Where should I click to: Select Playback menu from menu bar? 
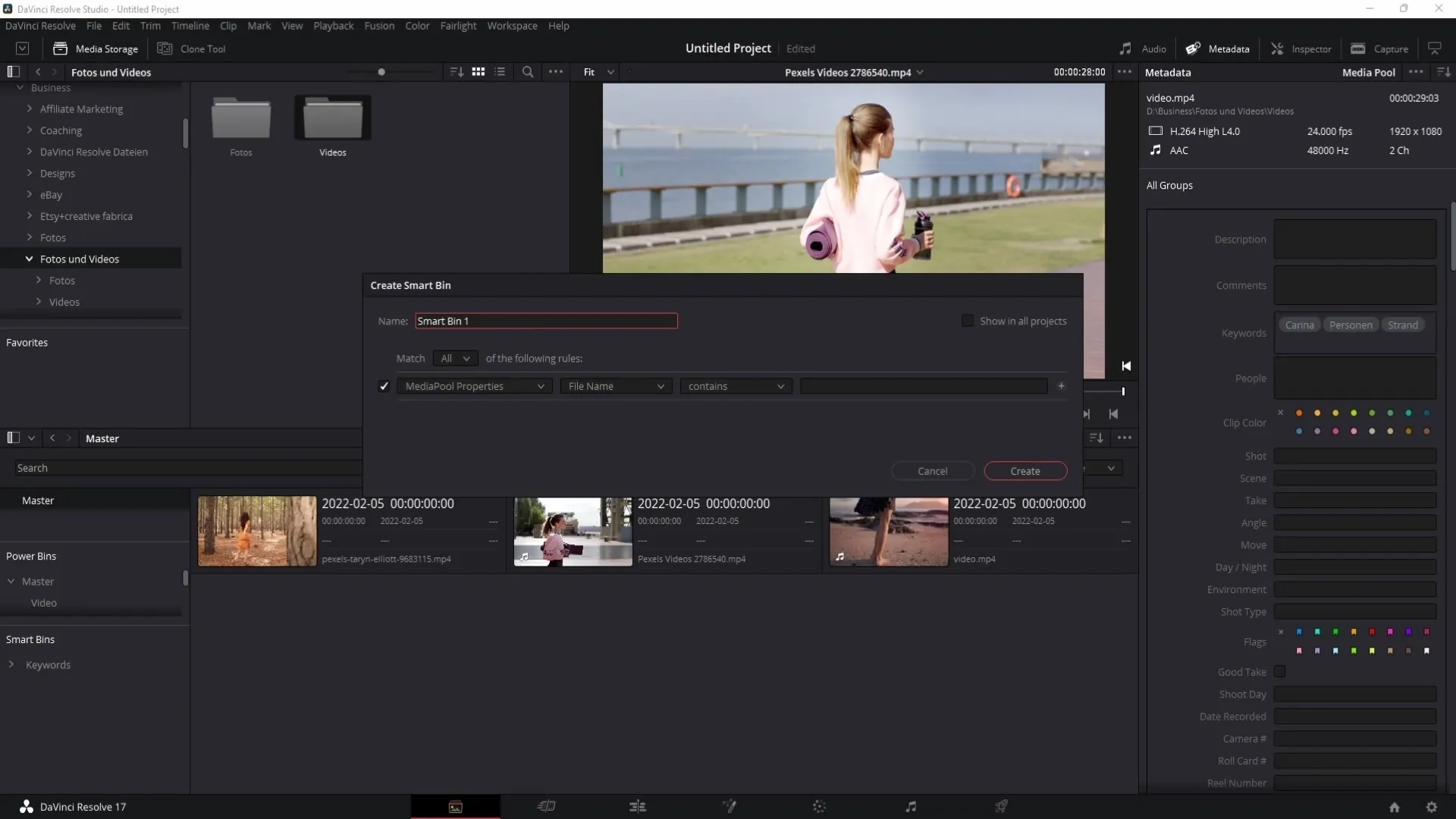click(x=333, y=25)
